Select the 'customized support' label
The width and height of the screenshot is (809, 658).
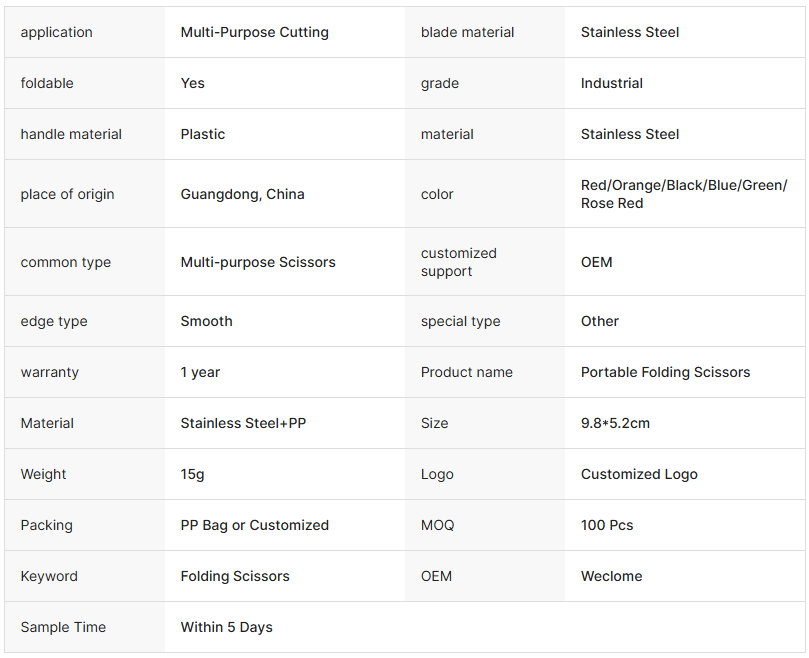pyautogui.click(x=458, y=262)
